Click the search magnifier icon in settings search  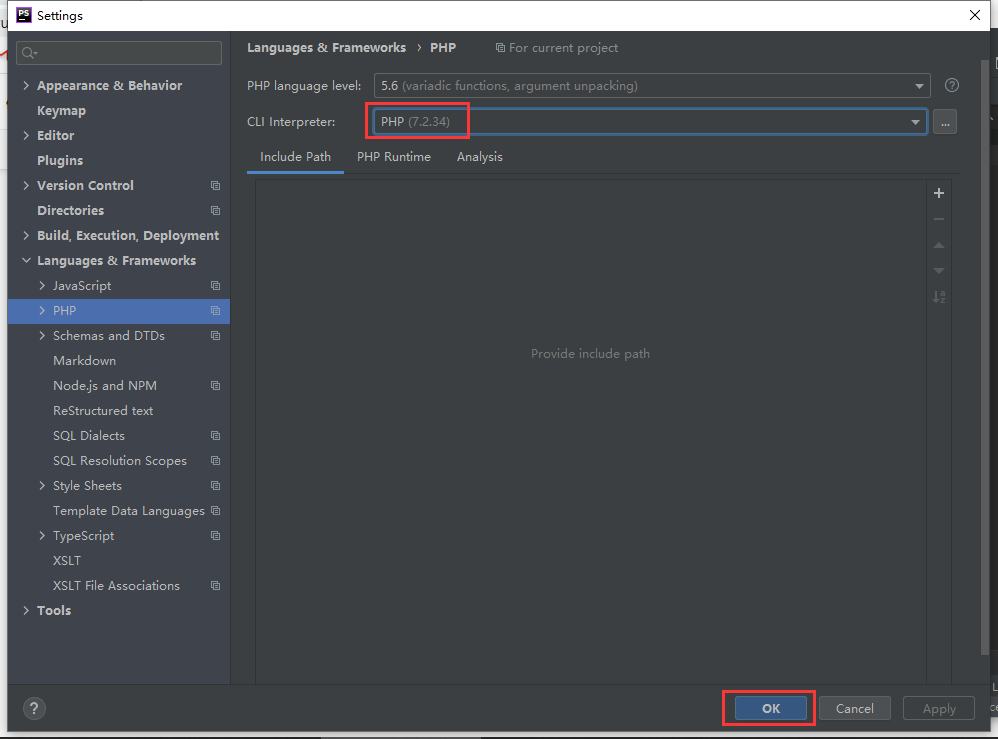coord(29,53)
